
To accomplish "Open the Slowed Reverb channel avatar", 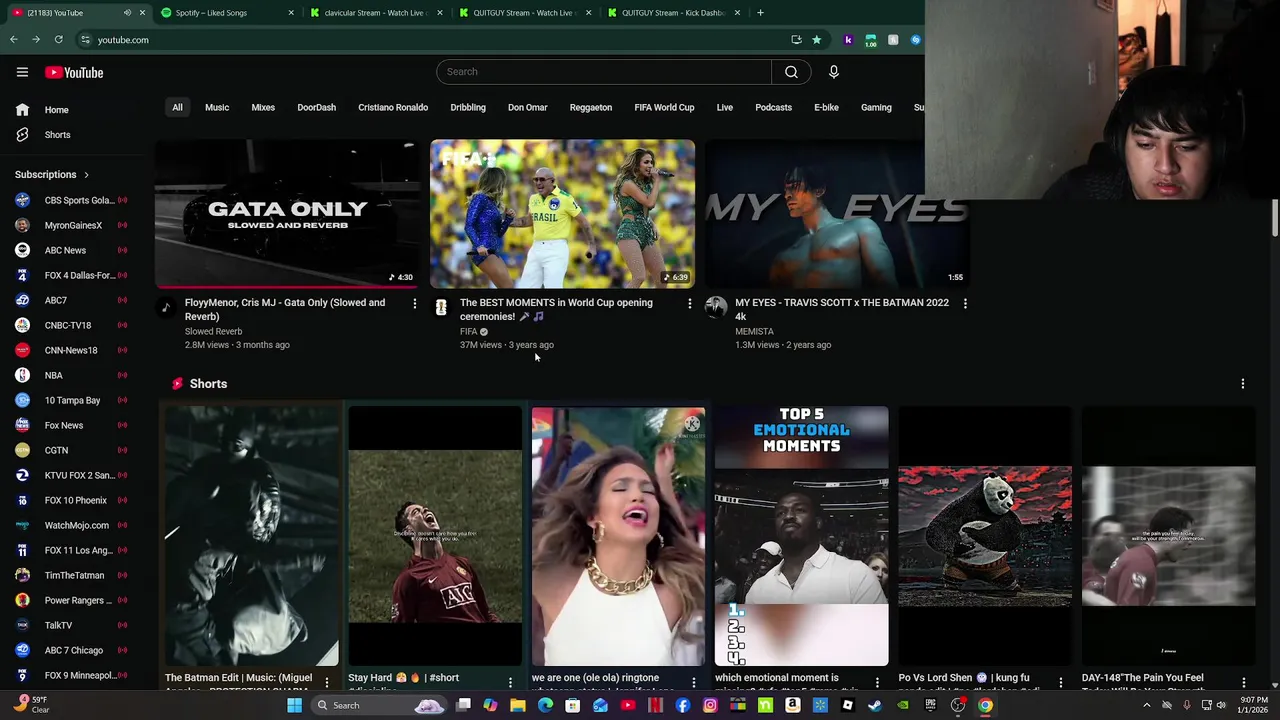I will [166, 307].
